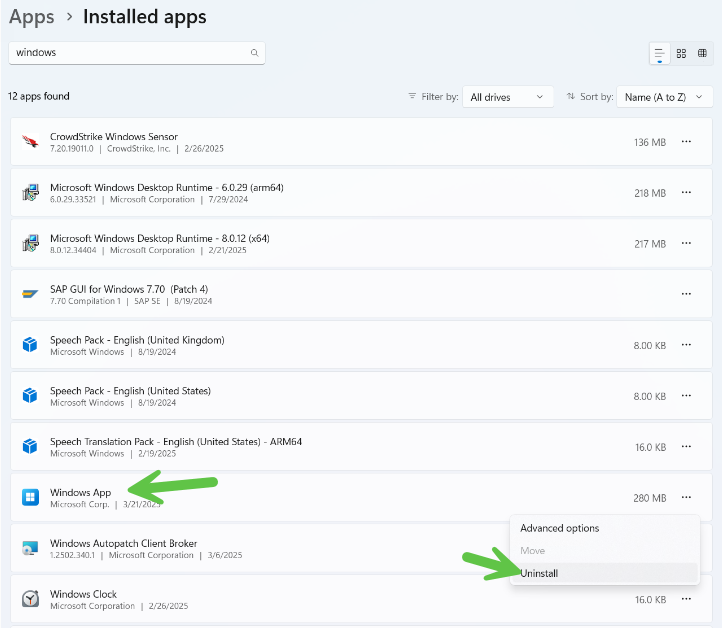This screenshot has width=722, height=628.
Task: Click the 136 MB size value
Action: pos(650,143)
